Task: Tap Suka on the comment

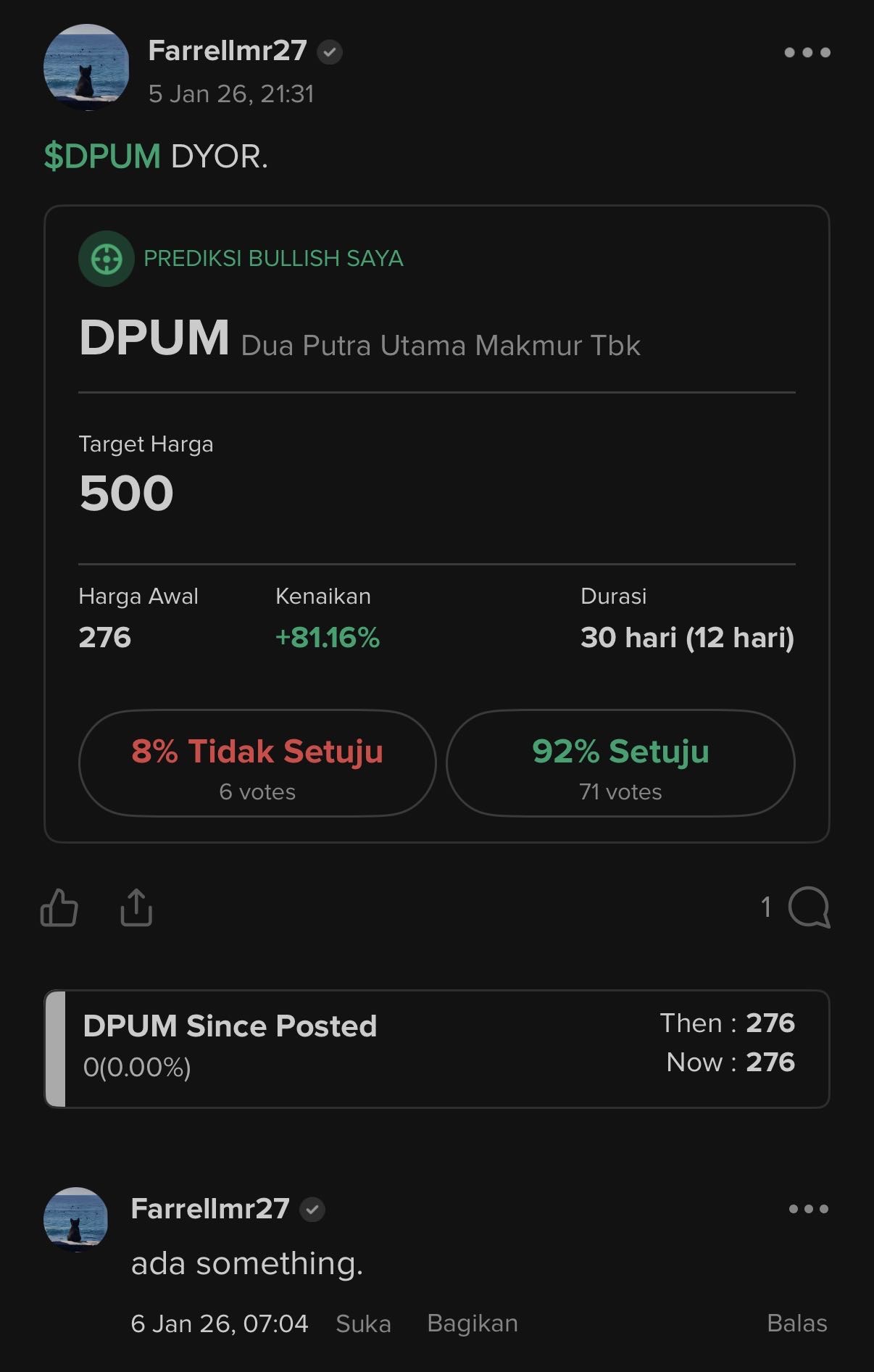Action: tap(363, 1323)
